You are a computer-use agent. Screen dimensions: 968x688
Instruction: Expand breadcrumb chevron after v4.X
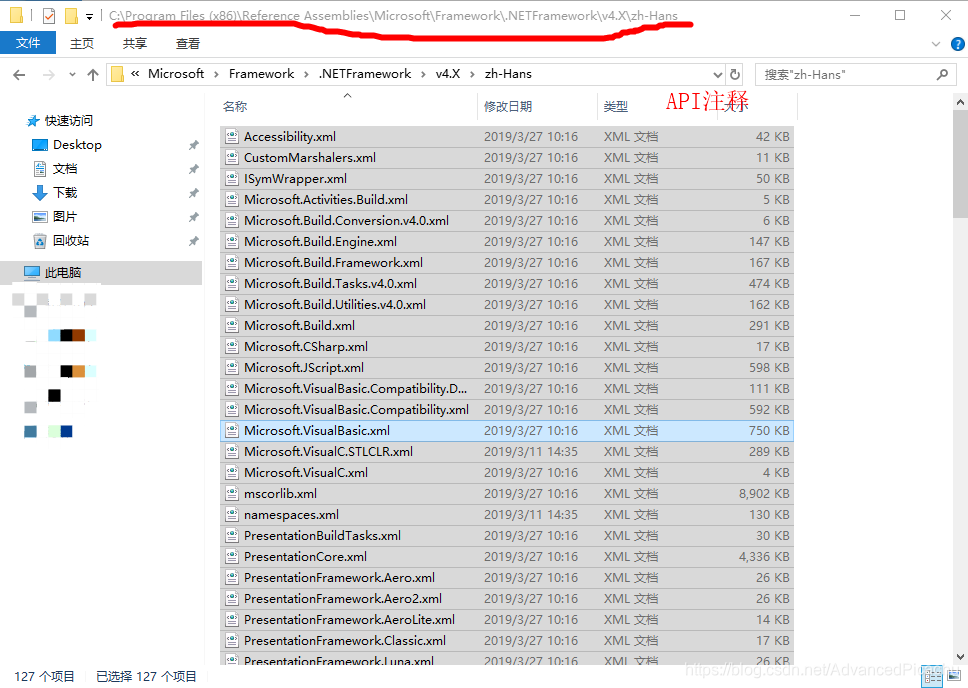click(x=472, y=74)
